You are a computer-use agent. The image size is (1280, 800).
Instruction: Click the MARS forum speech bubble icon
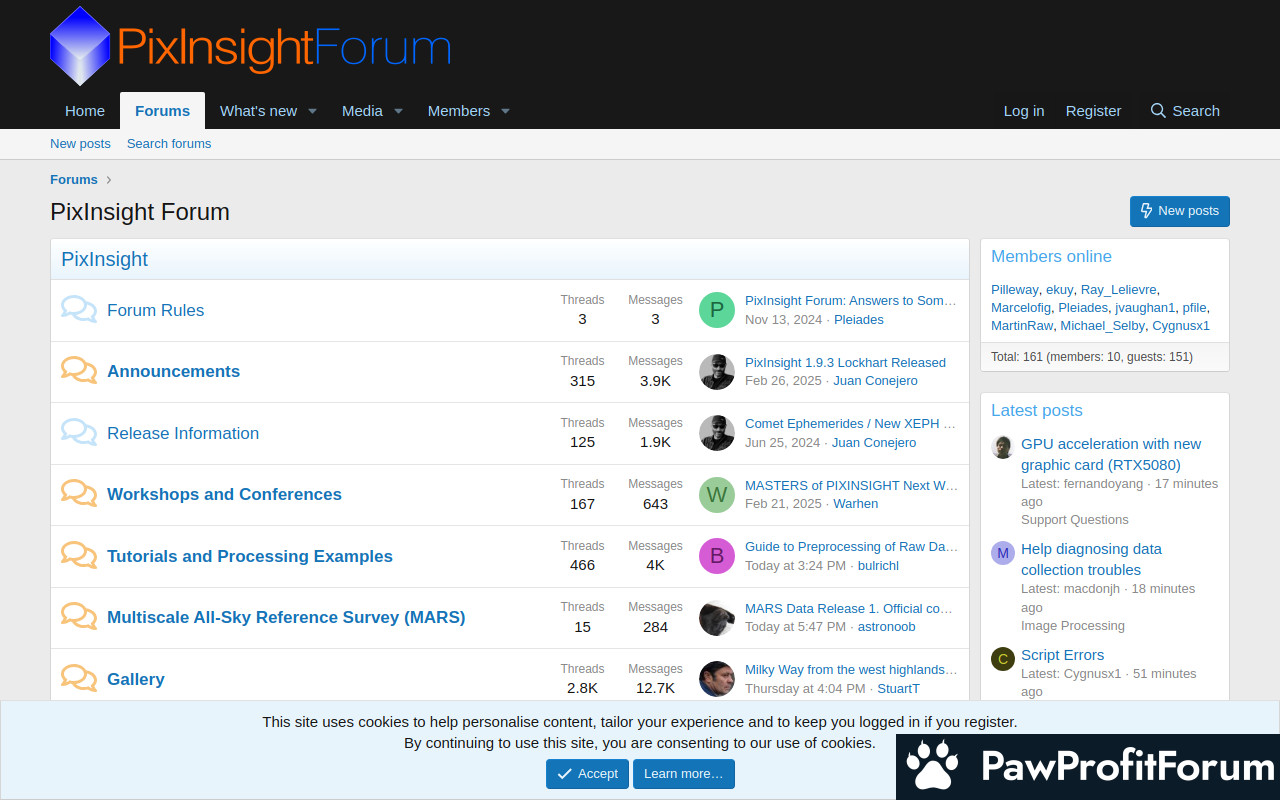(x=79, y=617)
